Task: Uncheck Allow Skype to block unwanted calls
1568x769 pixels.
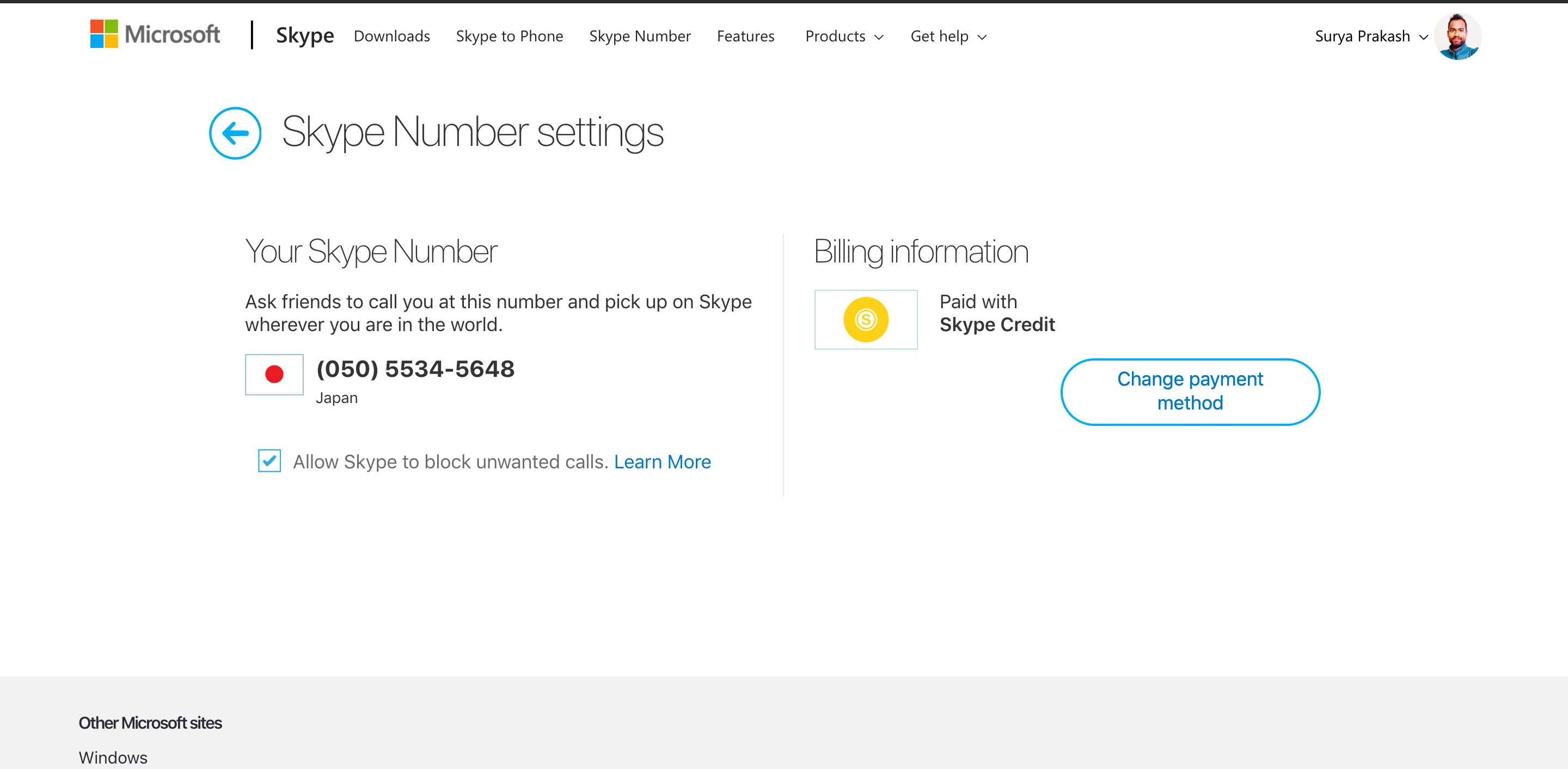Action: [x=269, y=461]
